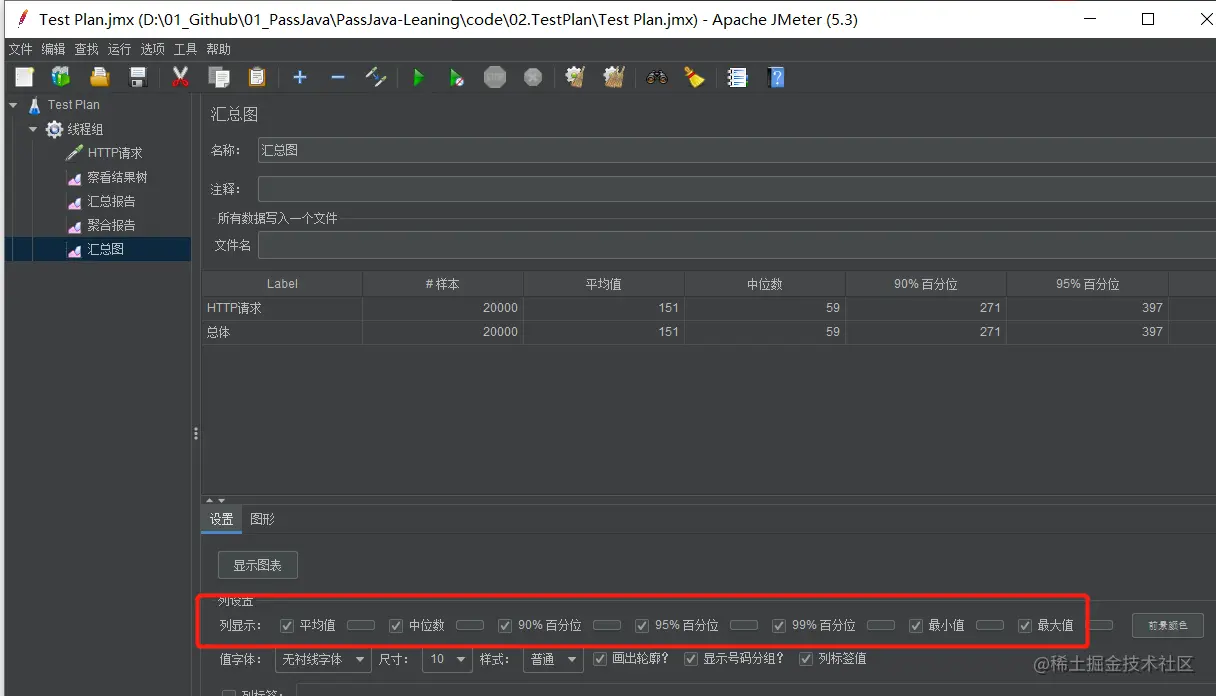Image resolution: width=1216 pixels, height=696 pixels.
Task: Uncheck the 最小值 column checkbox
Action: [x=916, y=626]
